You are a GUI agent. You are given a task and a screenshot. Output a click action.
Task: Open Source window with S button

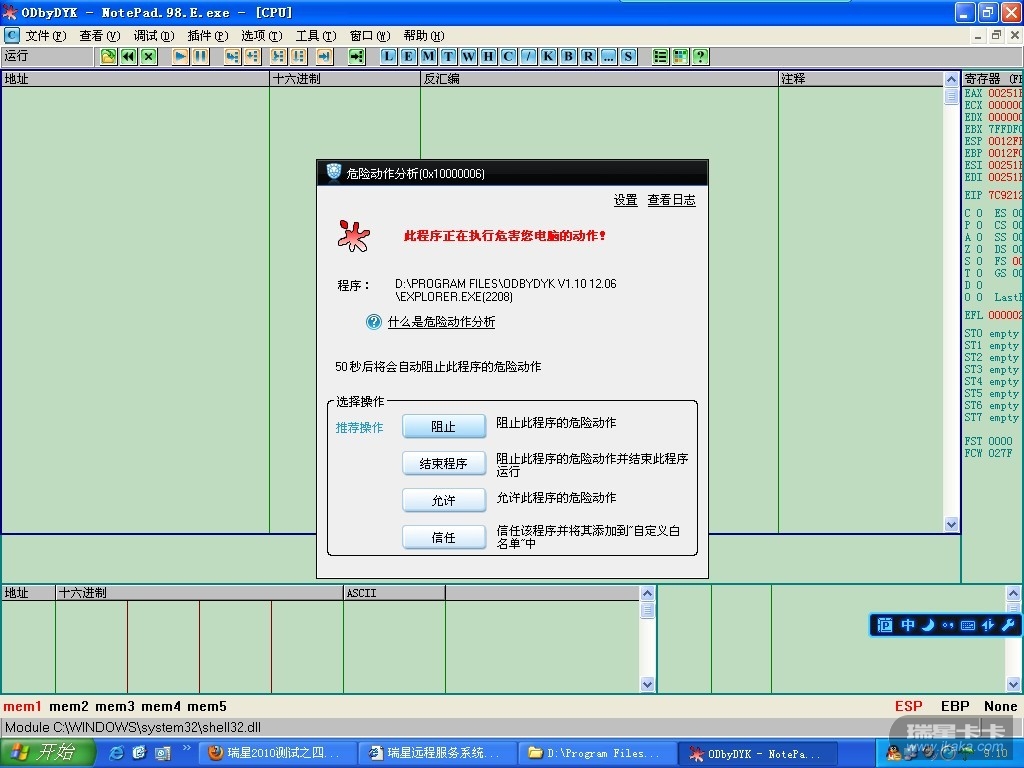click(x=628, y=57)
